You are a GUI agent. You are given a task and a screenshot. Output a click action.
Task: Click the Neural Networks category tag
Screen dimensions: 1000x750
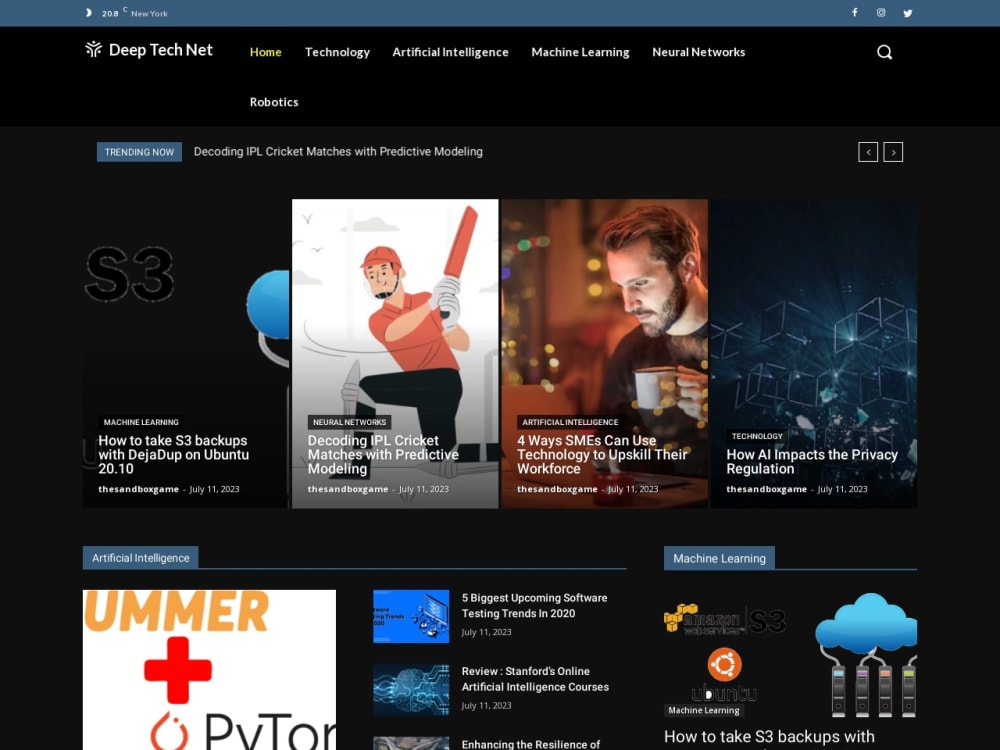pos(349,422)
